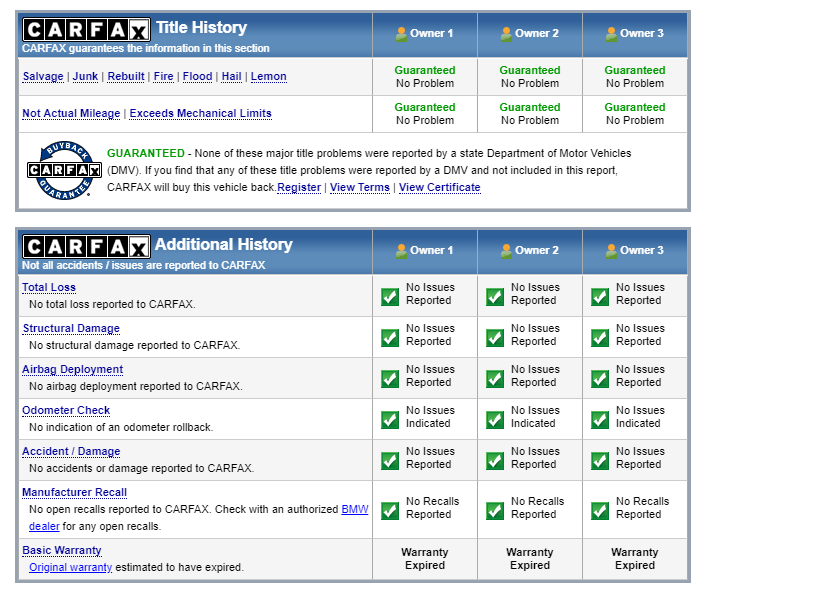
Task: Open the Total Loss definition link
Action: (x=49, y=287)
